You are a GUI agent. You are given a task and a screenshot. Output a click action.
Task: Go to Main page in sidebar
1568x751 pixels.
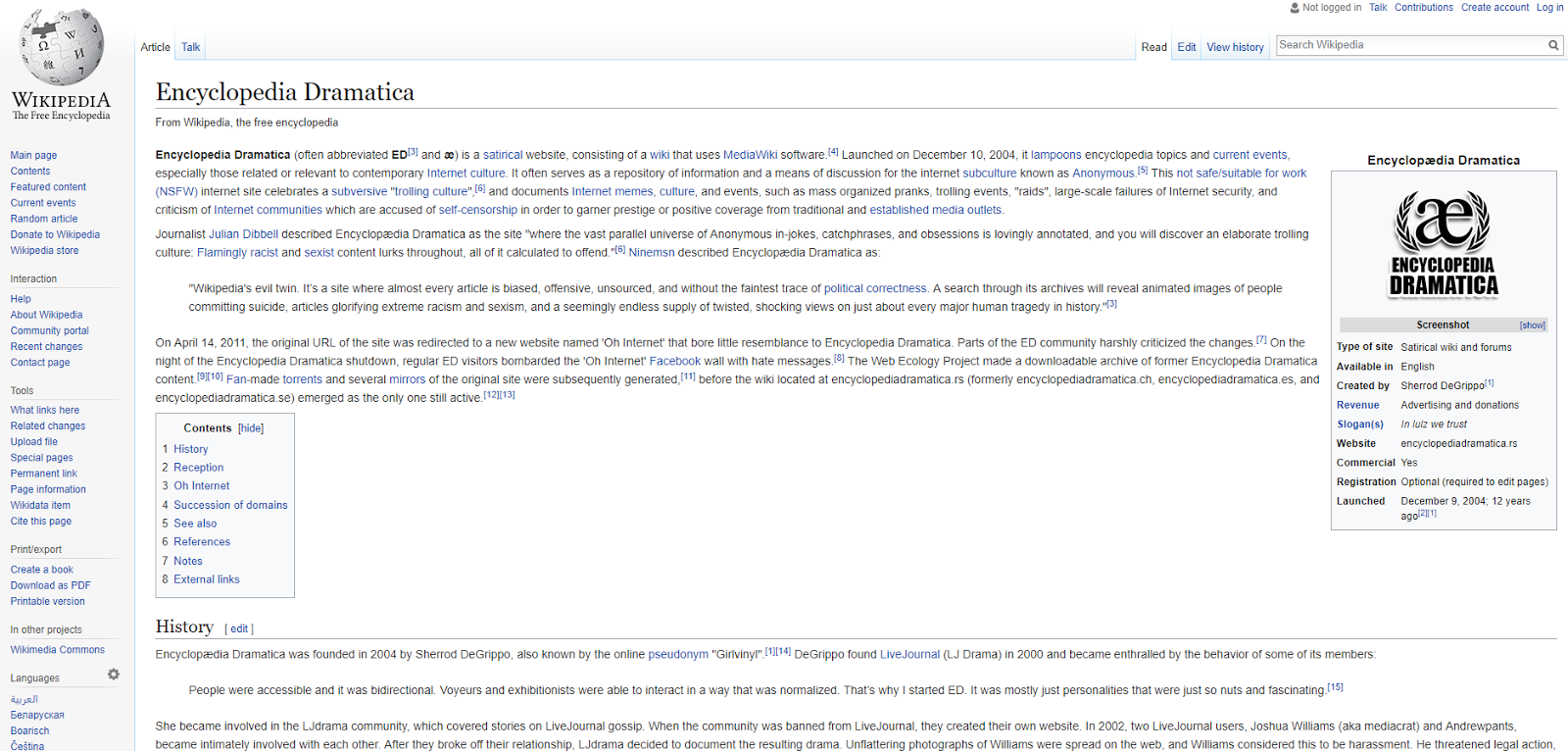pyautogui.click(x=33, y=155)
